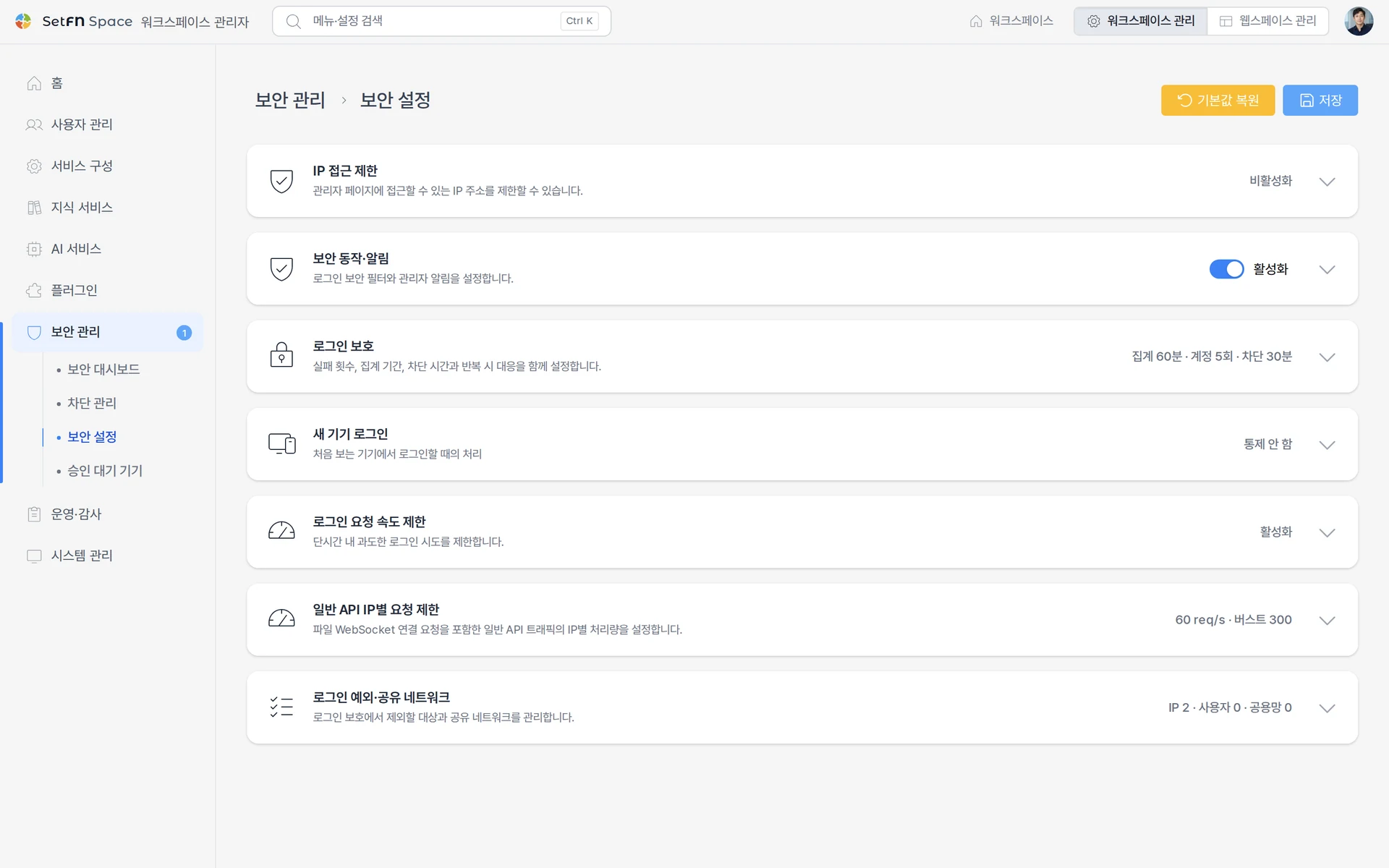Viewport: 1389px width, 868px height.
Task: Expand 로그인 예외·공유 네트워크 chevron
Action: (1327, 708)
